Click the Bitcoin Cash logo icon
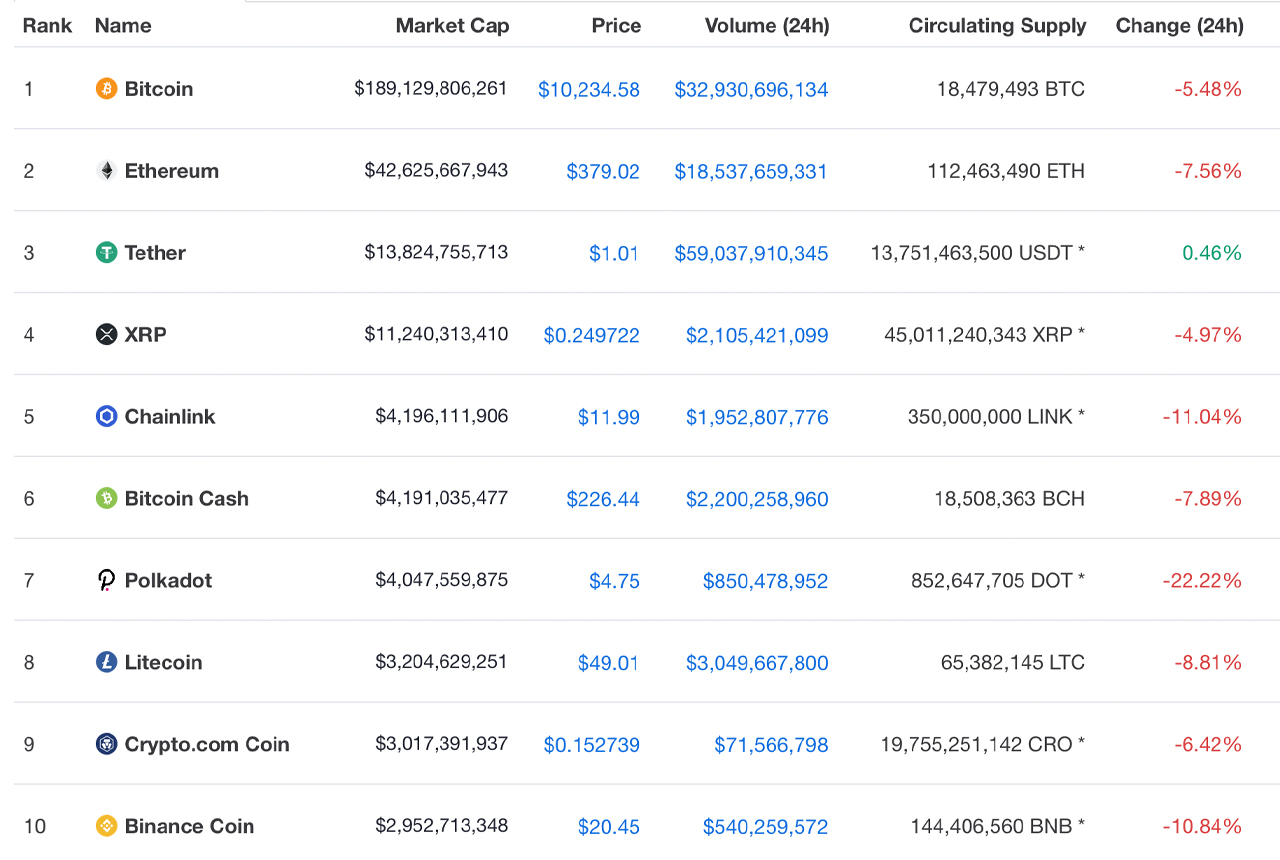 coord(106,499)
